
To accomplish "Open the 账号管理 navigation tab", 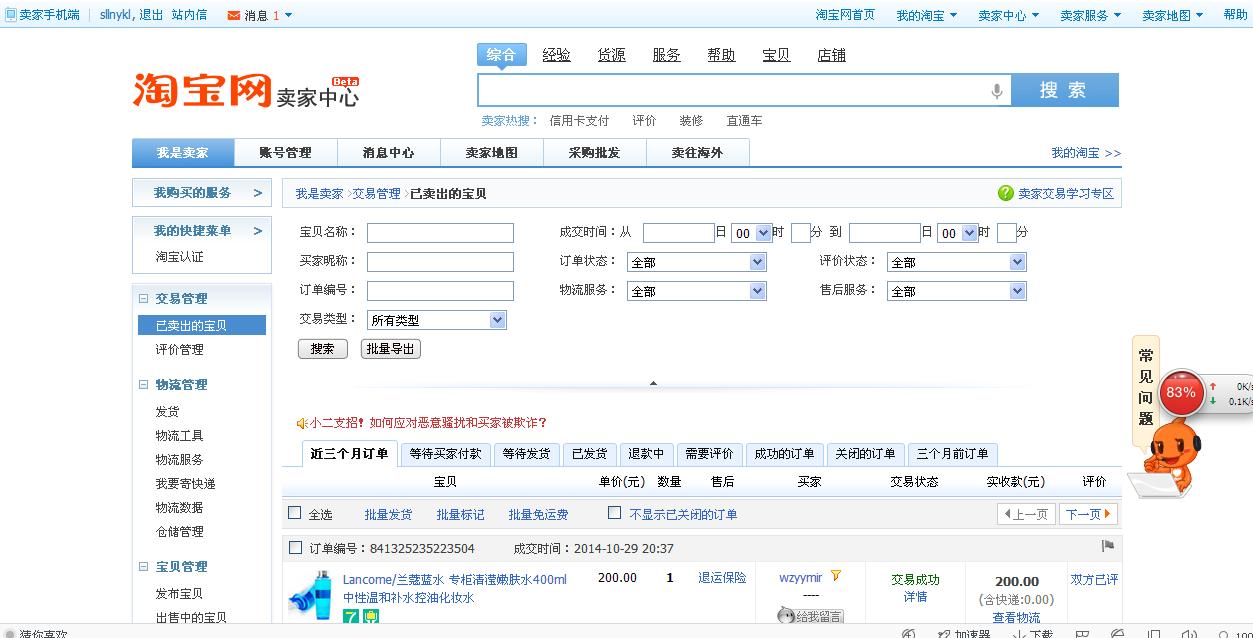I will [x=285, y=153].
